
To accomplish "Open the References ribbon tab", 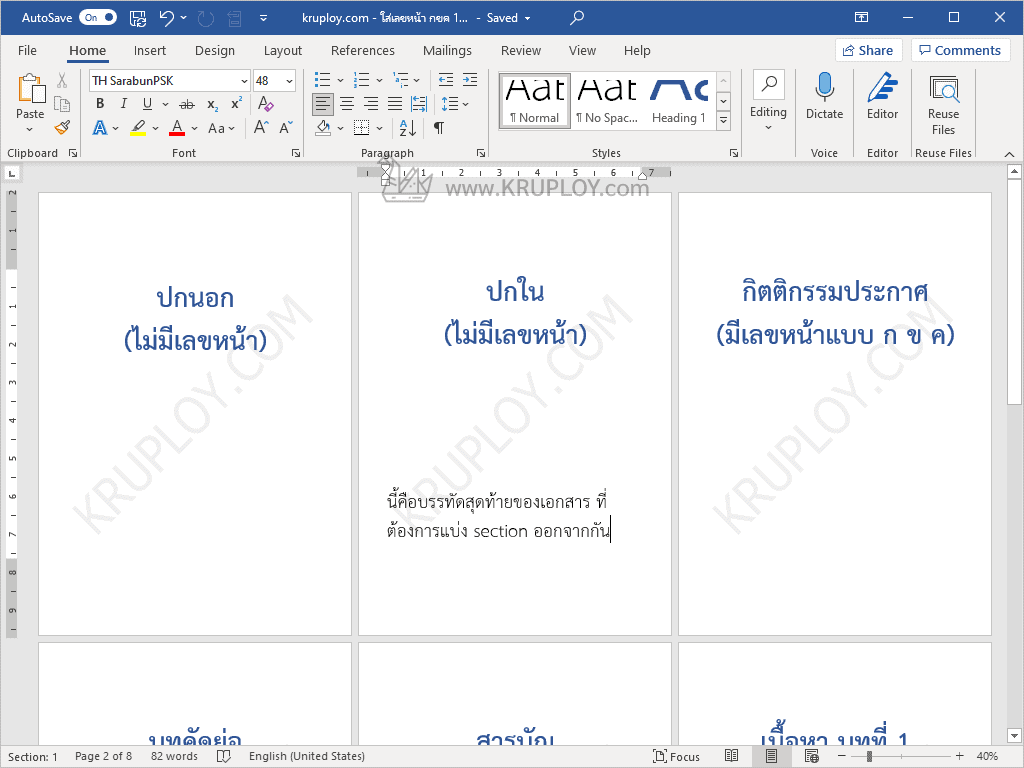I will 362,51.
